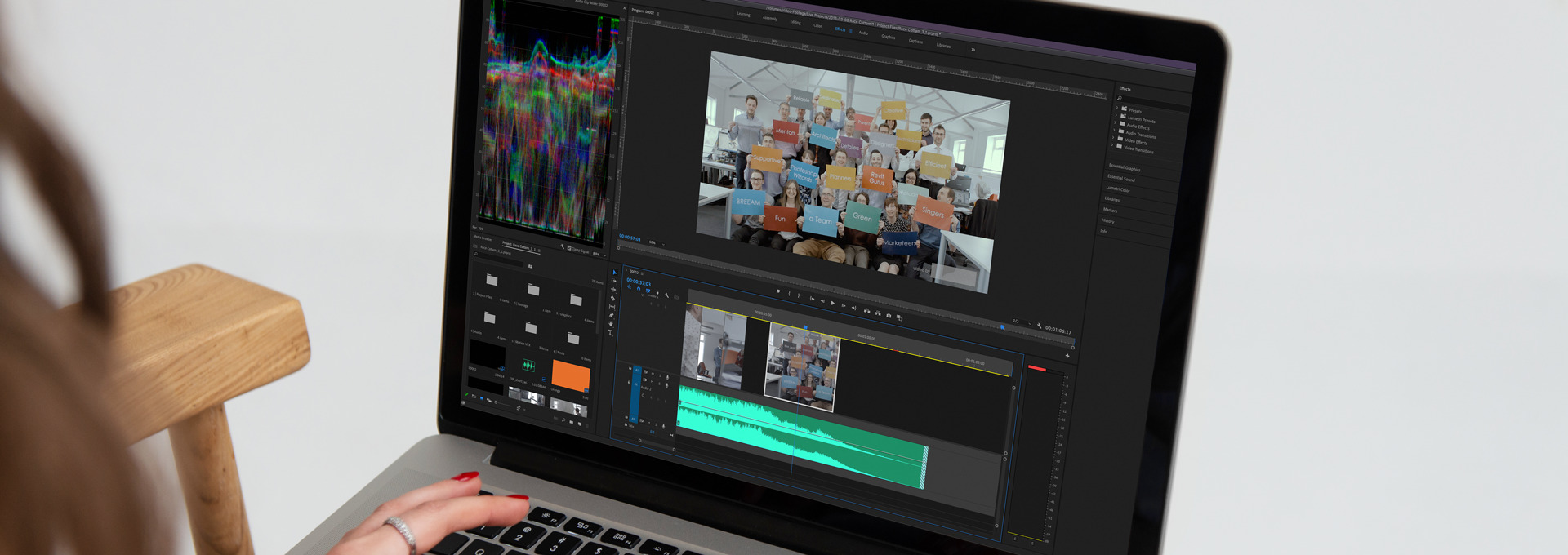
Task: Open the 2) Footage bin
Action: pyautogui.click(x=533, y=290)
